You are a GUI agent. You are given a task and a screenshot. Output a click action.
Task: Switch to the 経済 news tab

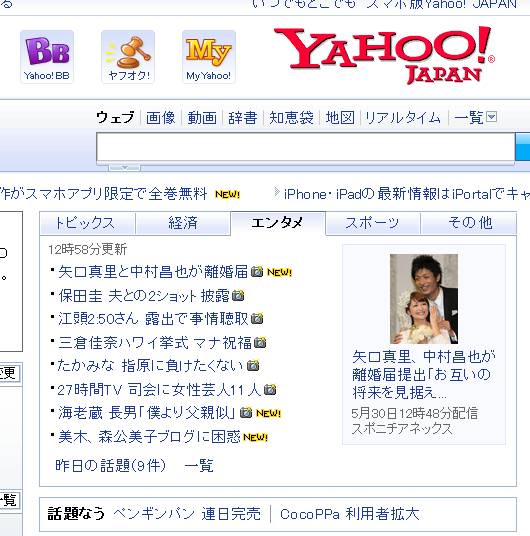[x=183, y=223]
